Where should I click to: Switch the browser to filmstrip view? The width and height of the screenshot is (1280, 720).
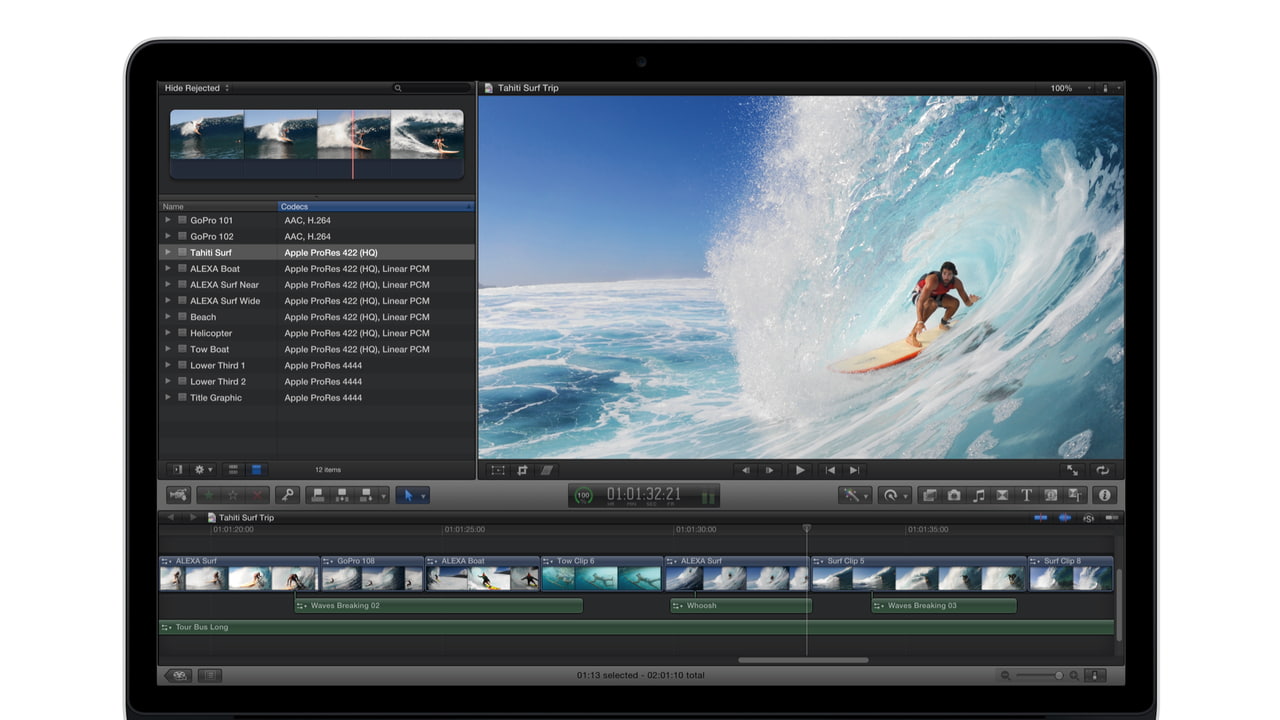233,470
